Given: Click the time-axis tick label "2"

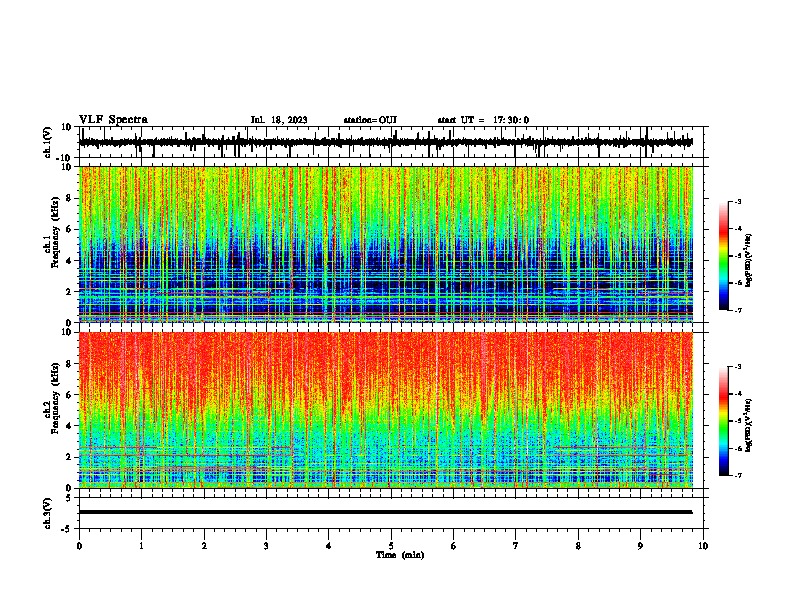Looking at the screenshot, I should (x=204, y=546).
